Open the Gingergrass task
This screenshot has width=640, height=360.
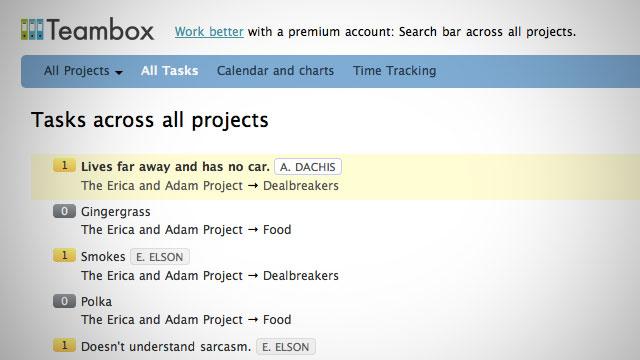[116, 212]
